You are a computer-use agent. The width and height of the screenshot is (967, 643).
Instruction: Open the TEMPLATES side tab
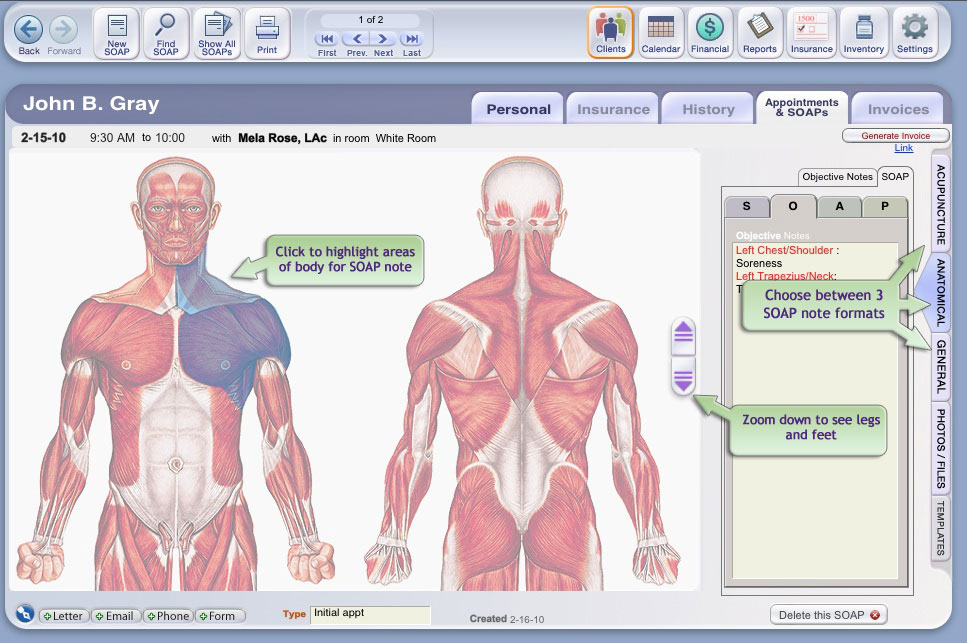pyautogui.click(x=940, y=528)
